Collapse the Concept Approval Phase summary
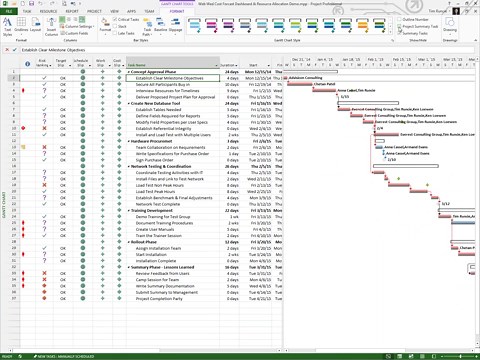480x360 pixels. click(129, 72)
